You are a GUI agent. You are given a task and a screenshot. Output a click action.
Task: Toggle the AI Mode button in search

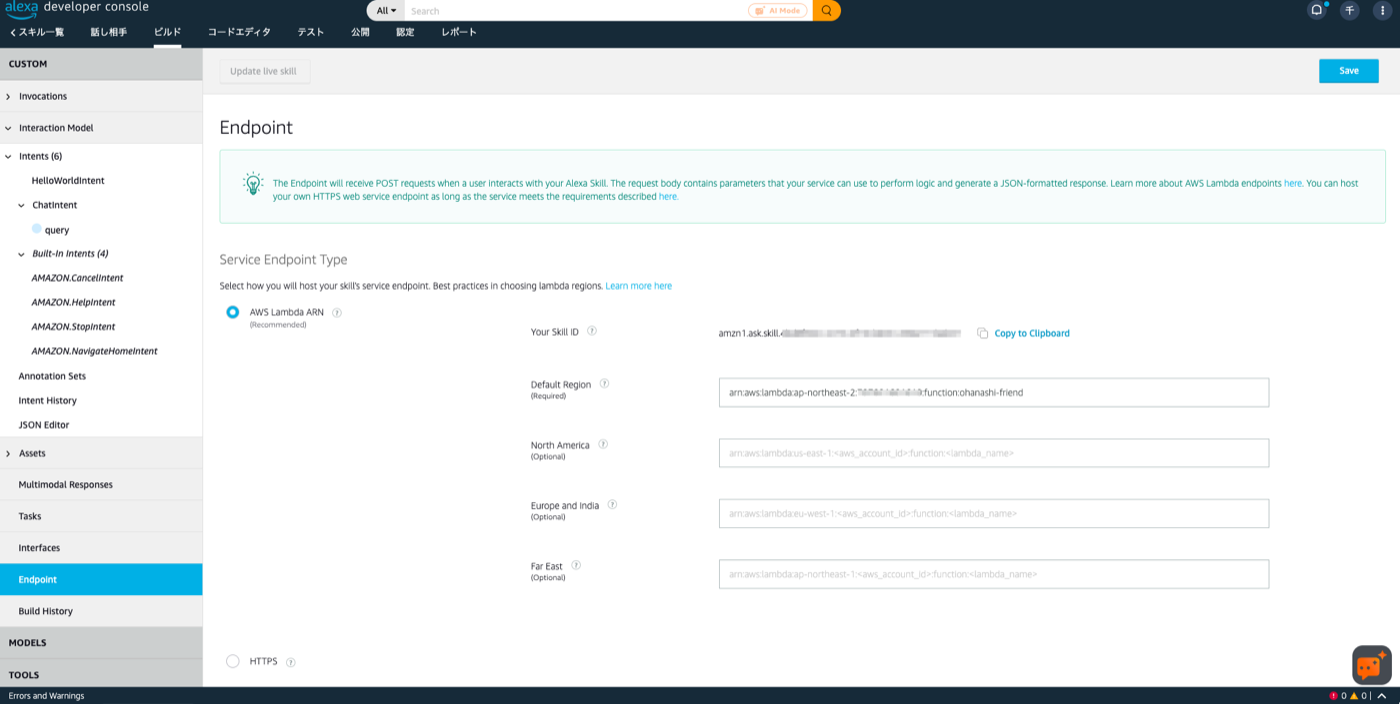(777, 11)
